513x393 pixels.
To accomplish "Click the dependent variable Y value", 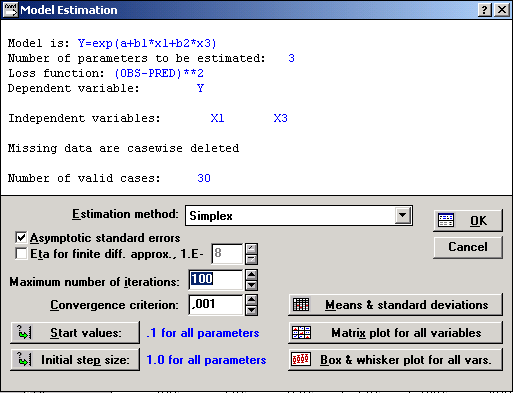I will [200, 88].
